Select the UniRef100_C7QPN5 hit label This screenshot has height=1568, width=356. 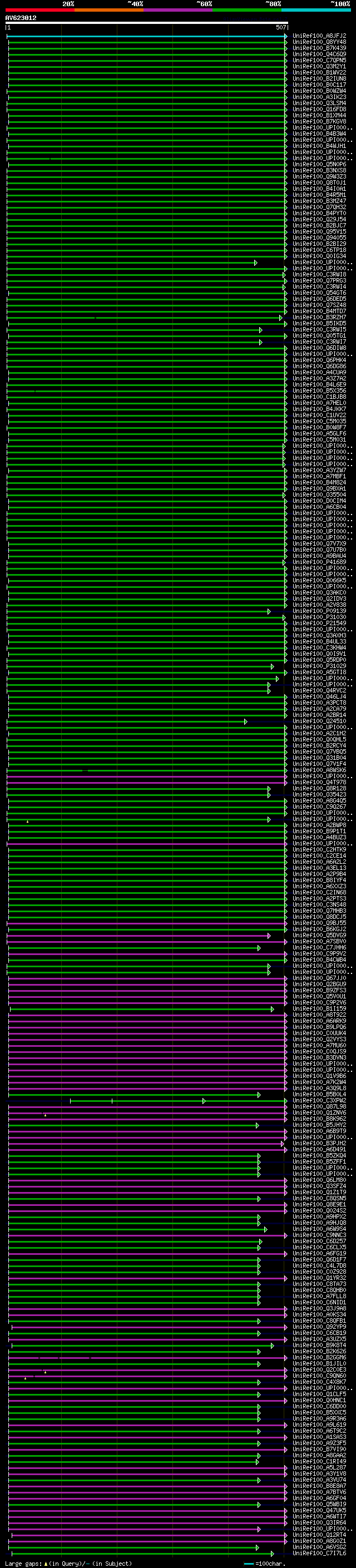coord(319,60)
